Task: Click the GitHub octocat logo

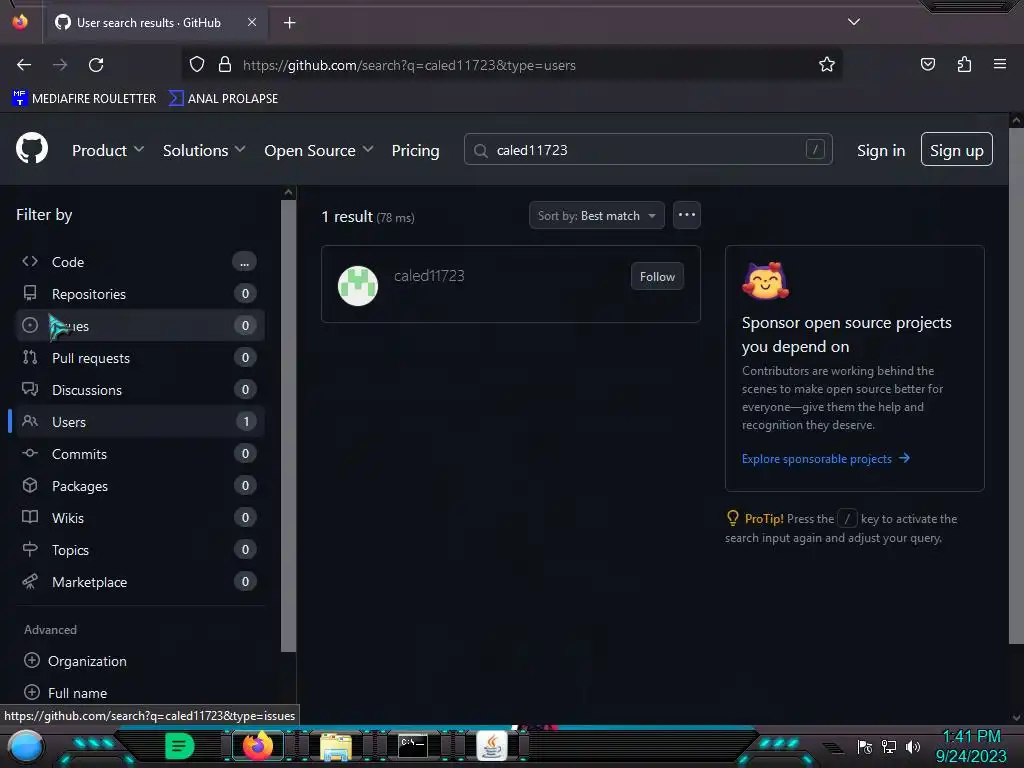Action: [x=32, y=148]
